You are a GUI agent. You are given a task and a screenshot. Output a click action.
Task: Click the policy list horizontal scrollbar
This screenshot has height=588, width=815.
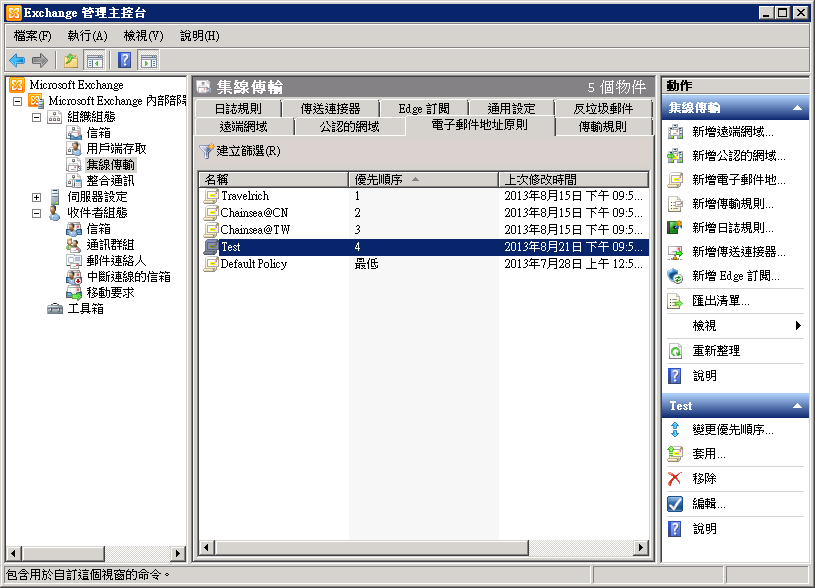click(424, 547)
